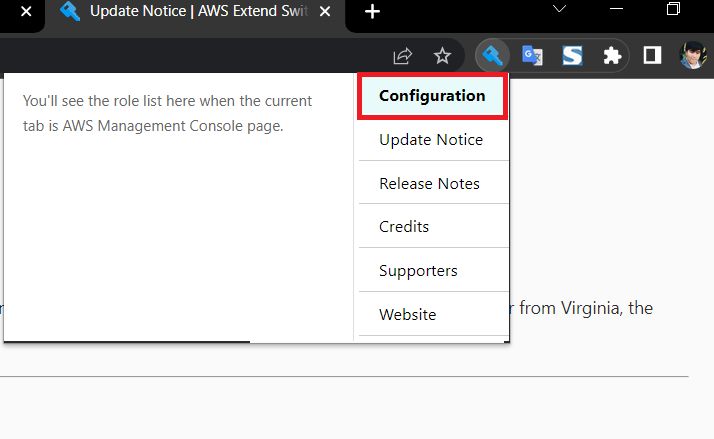The width and height of the screenshot is (714, 439).
Task: Close the leftmost tab using its X
Action: click(27, 12)
